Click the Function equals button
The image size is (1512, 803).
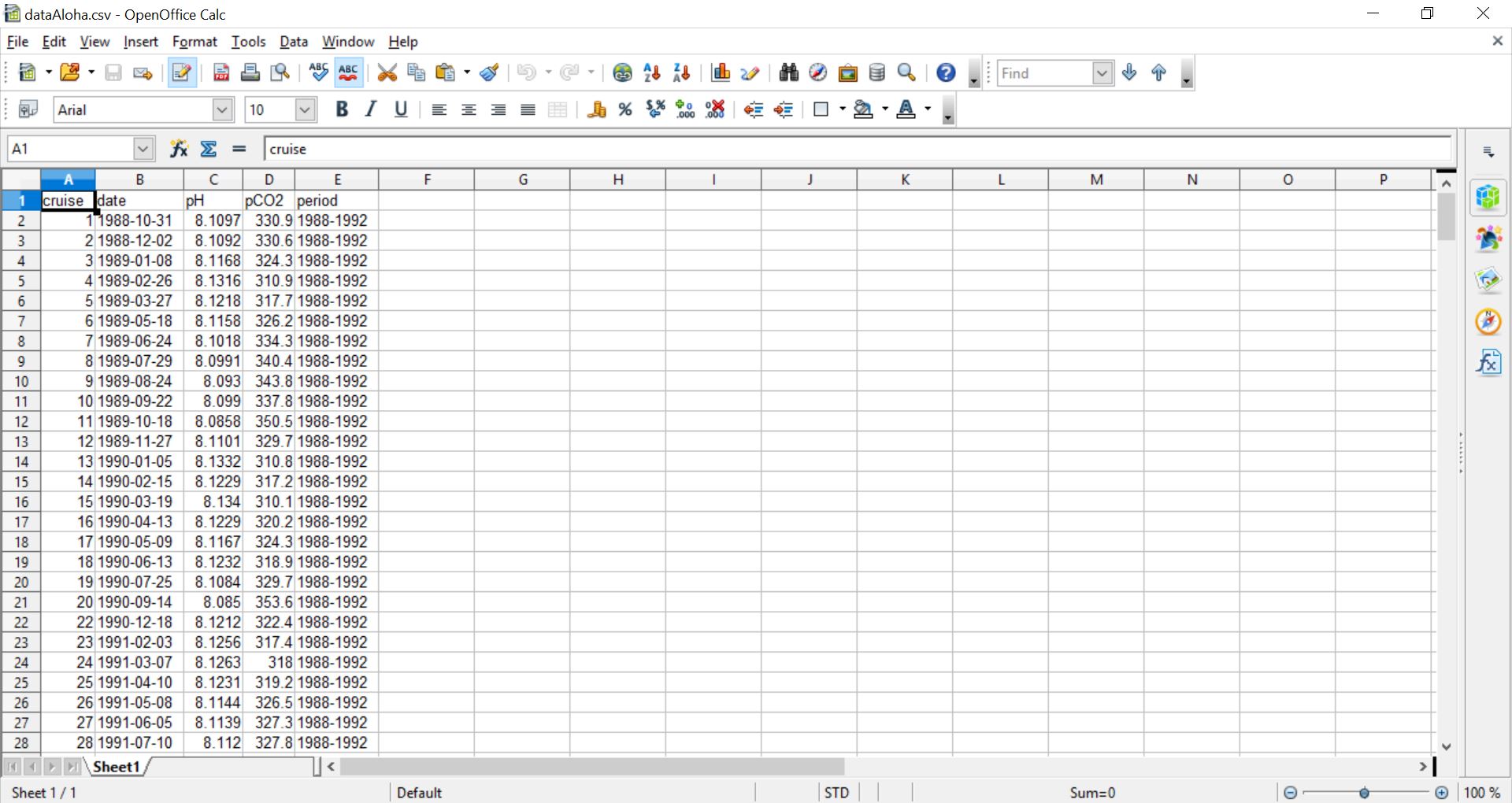239,148
